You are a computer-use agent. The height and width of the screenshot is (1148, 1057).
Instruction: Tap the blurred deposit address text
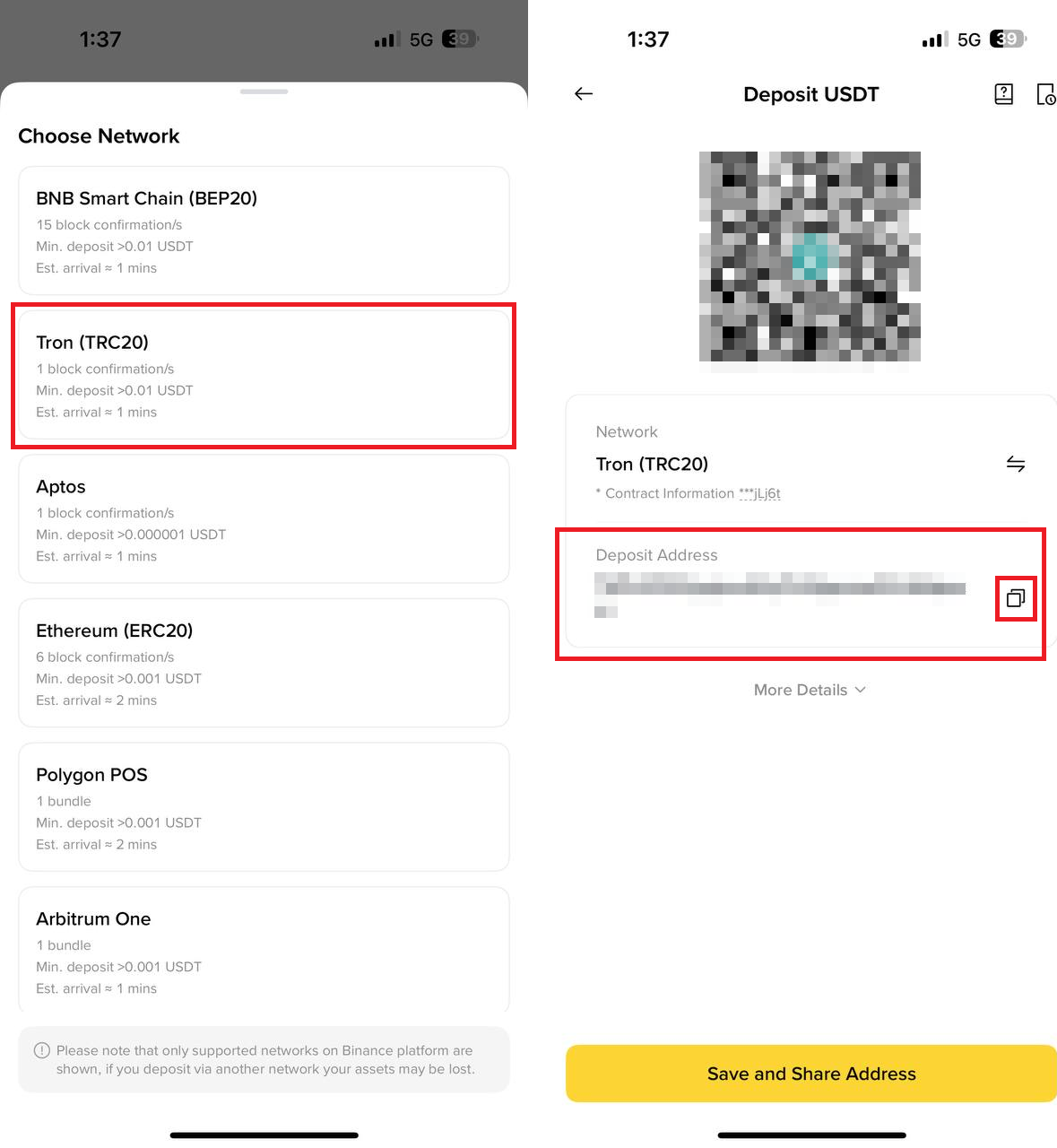click(x=780, y=589)
